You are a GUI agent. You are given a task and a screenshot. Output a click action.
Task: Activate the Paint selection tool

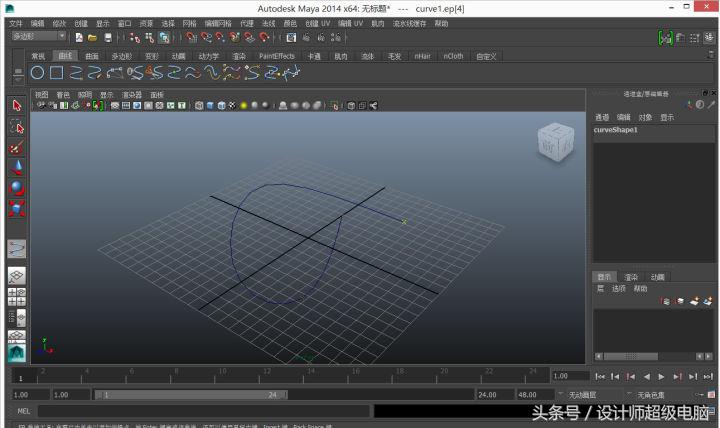pyautogui.click(x=17, y=147)
